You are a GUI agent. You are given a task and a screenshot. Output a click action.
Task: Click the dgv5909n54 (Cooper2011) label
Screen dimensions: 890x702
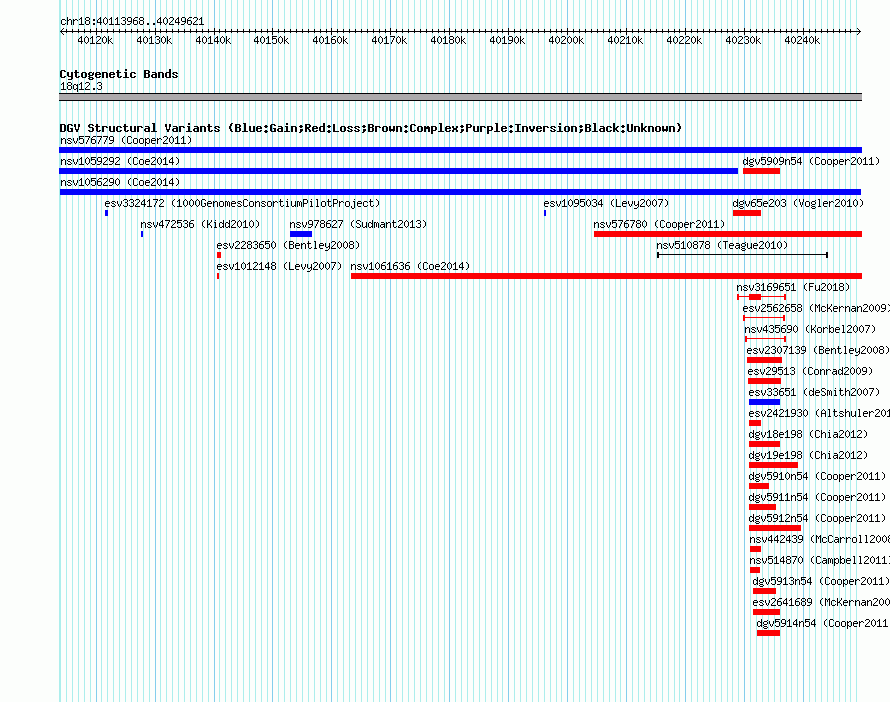(x=811, y=161)
